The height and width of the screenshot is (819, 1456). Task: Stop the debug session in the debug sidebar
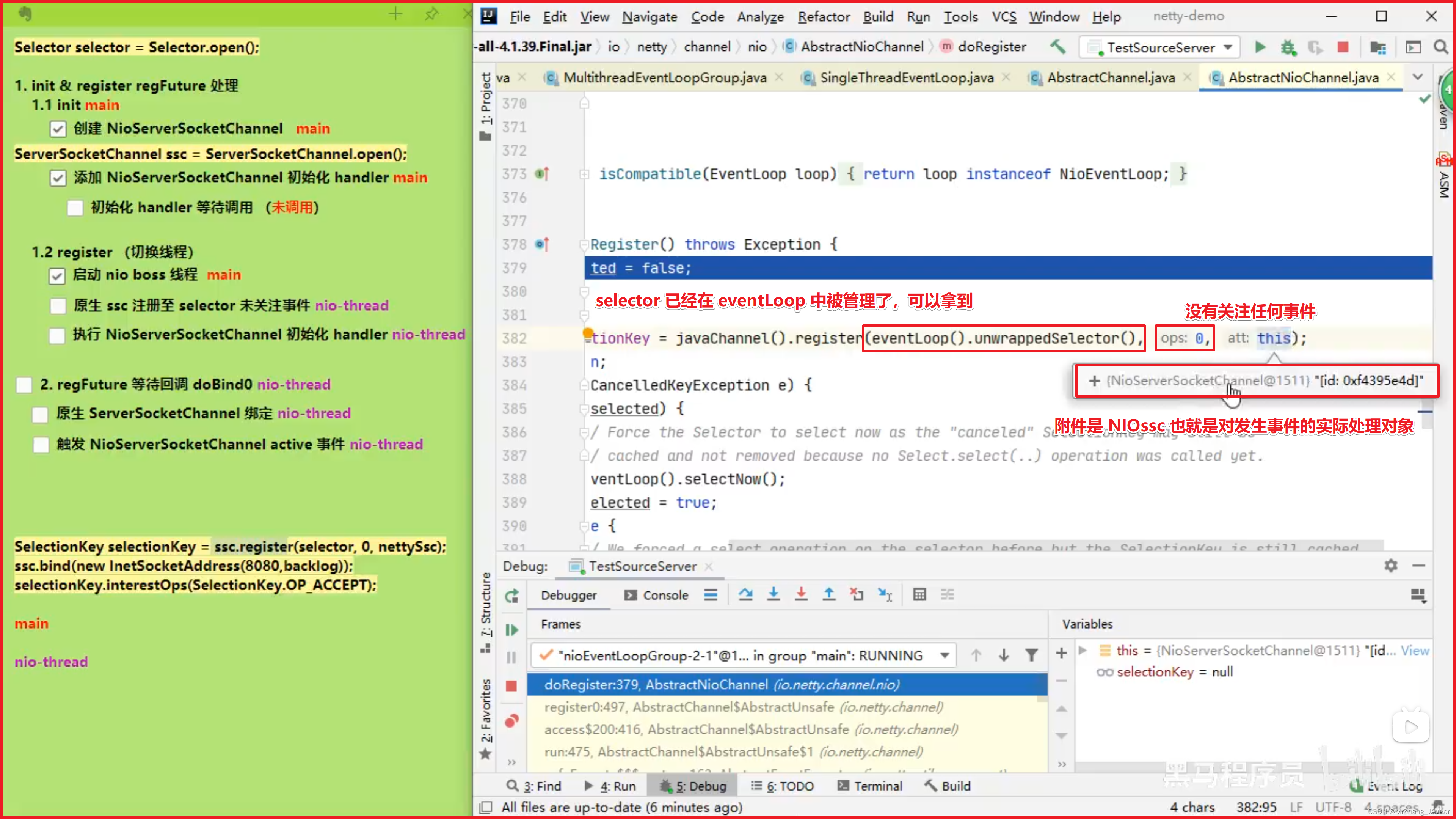511,686
